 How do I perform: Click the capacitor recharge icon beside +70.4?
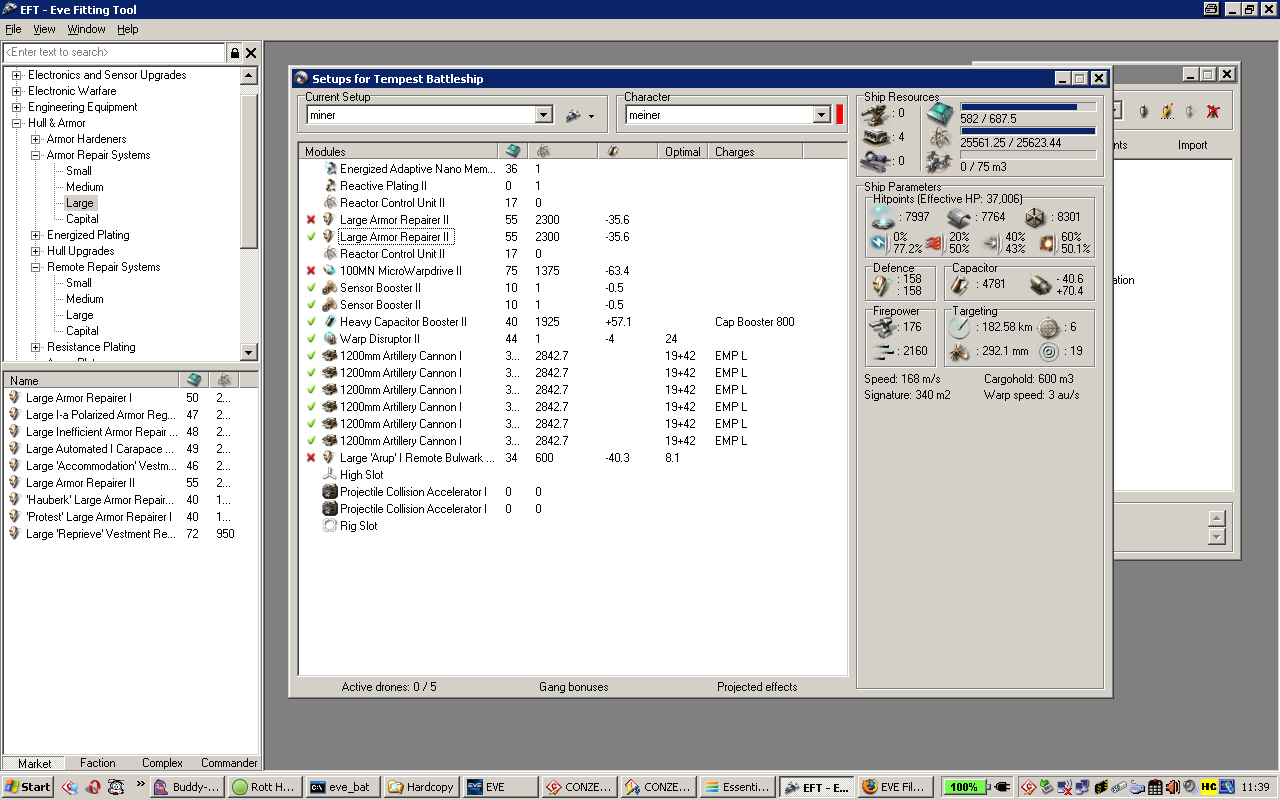[1041, 285]
